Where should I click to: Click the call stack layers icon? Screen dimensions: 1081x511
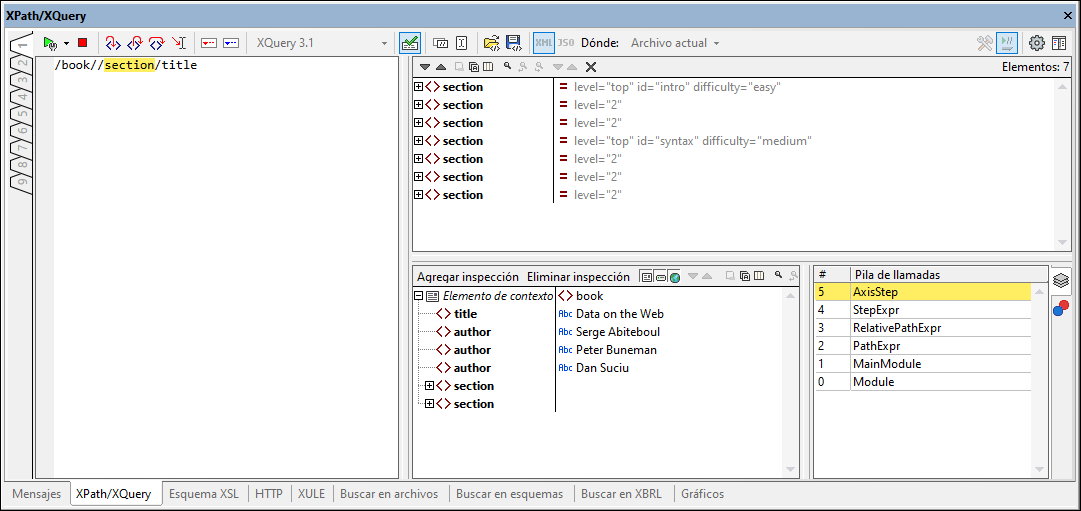(x=1061, y=280)
